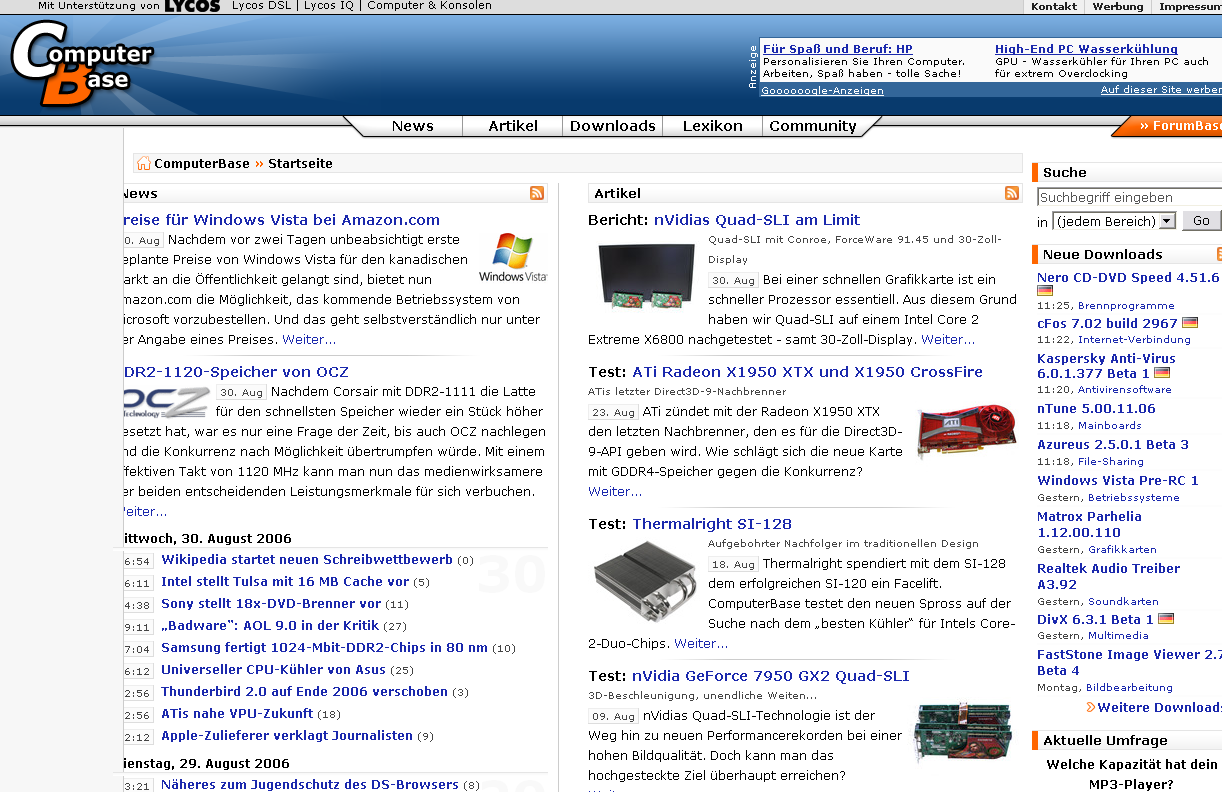Open Nero CD-DVD Speed 4.51.6 download
Screen dimensions: 1222x792
pos(1128,278)
